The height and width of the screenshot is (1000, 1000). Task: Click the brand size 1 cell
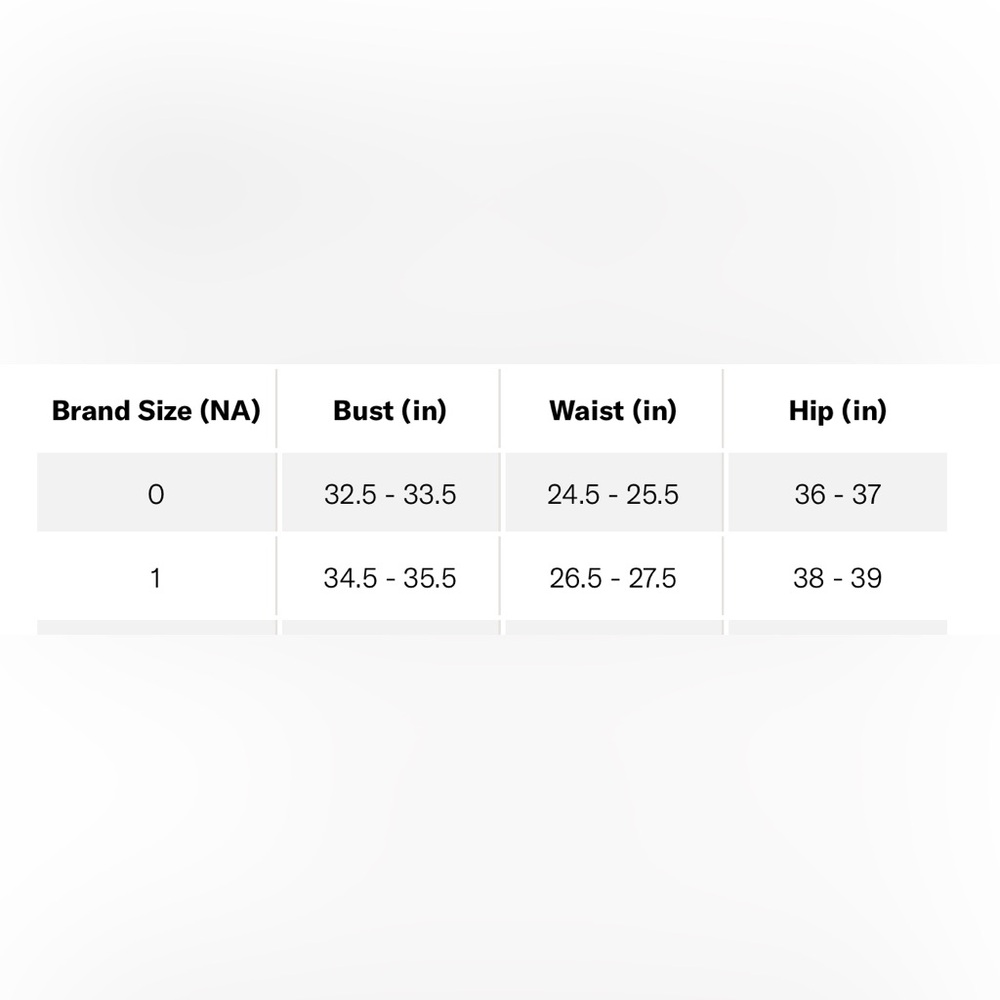pyautogui.click(x=156, y=577)
